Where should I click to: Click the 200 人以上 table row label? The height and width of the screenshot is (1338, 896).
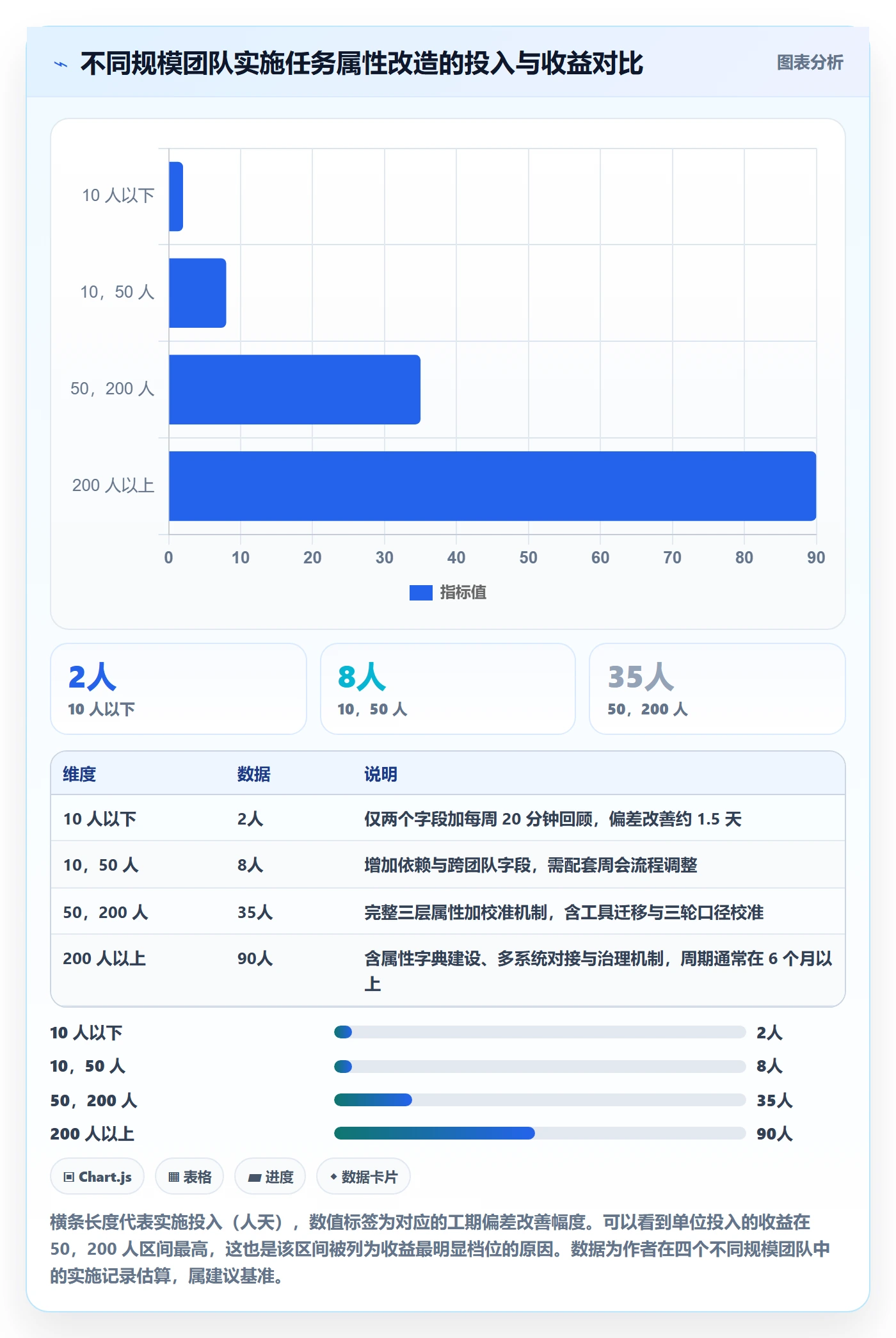point(104,958)
